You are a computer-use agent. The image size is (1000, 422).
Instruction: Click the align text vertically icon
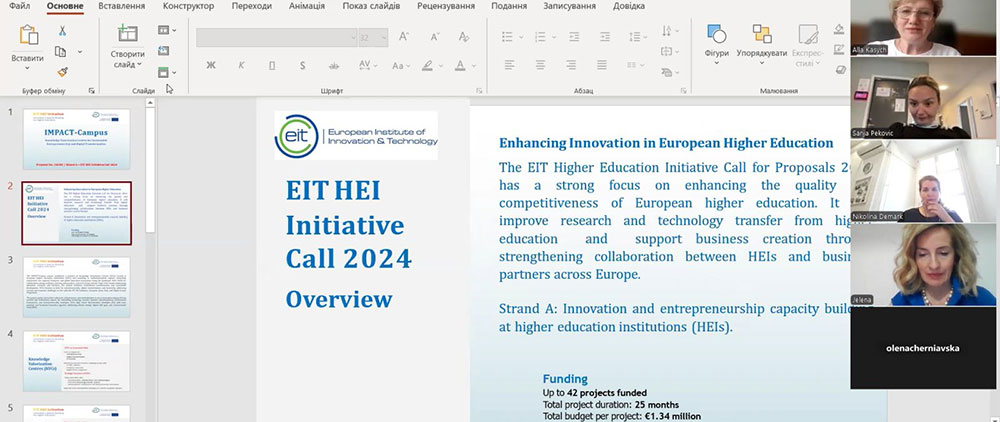point(666,52)
